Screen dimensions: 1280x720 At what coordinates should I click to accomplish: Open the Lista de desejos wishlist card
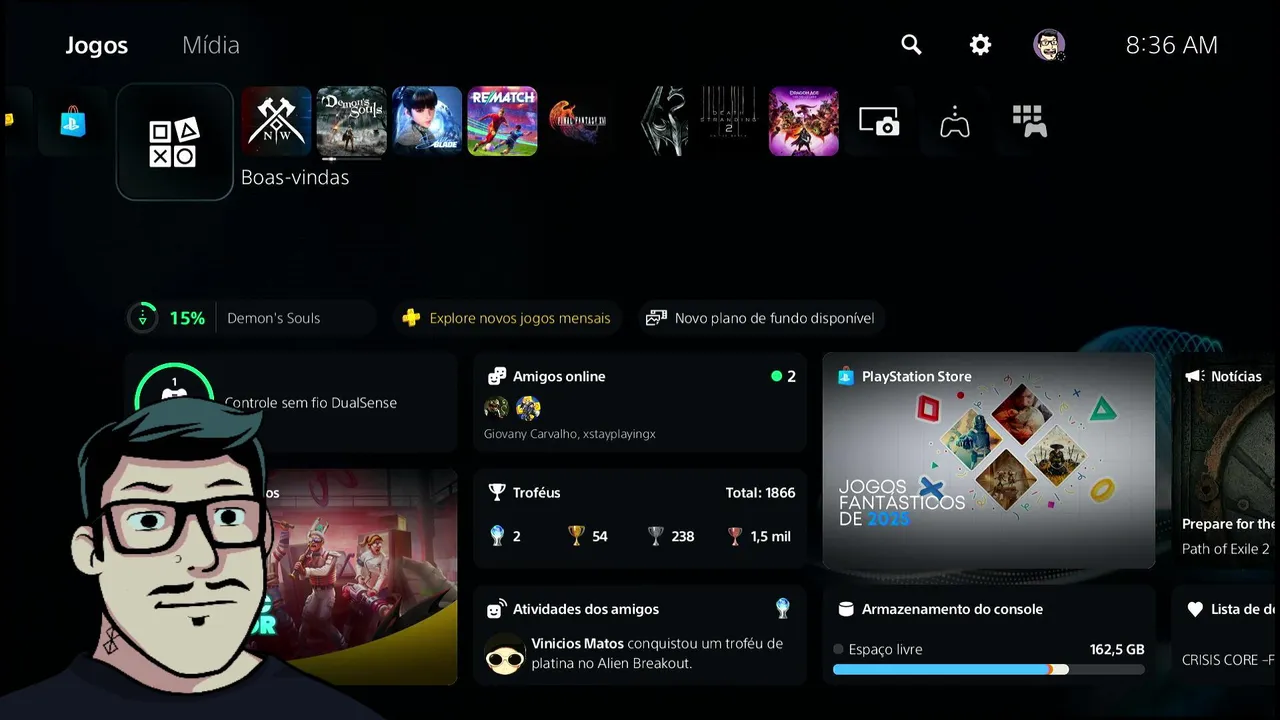click(x=1226, y=635)
